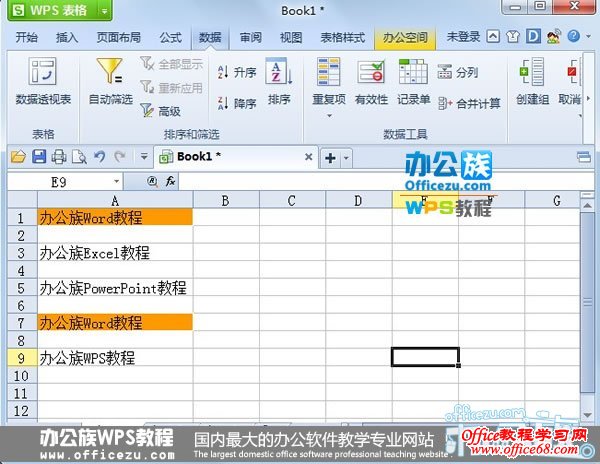Click the new document tab plus button
The height and width of the screenshot is (464, 600).
tap(330, 158)
